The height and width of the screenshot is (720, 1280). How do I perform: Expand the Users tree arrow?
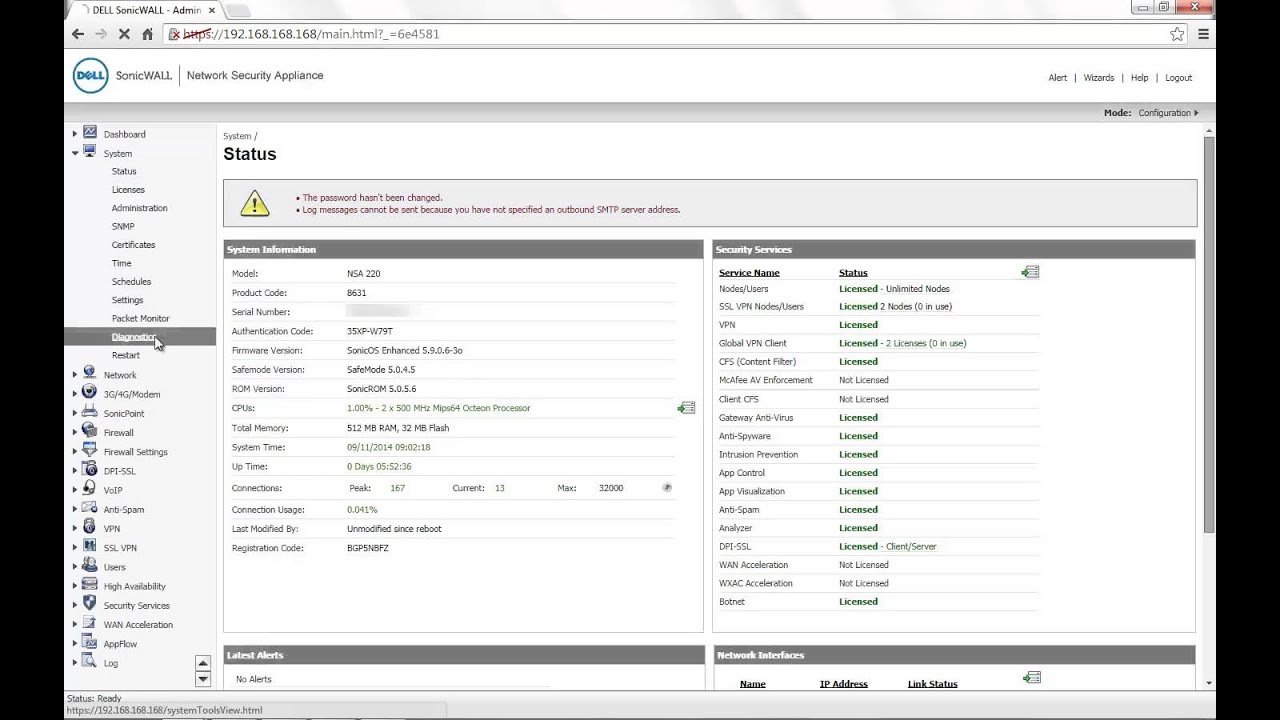74,567
